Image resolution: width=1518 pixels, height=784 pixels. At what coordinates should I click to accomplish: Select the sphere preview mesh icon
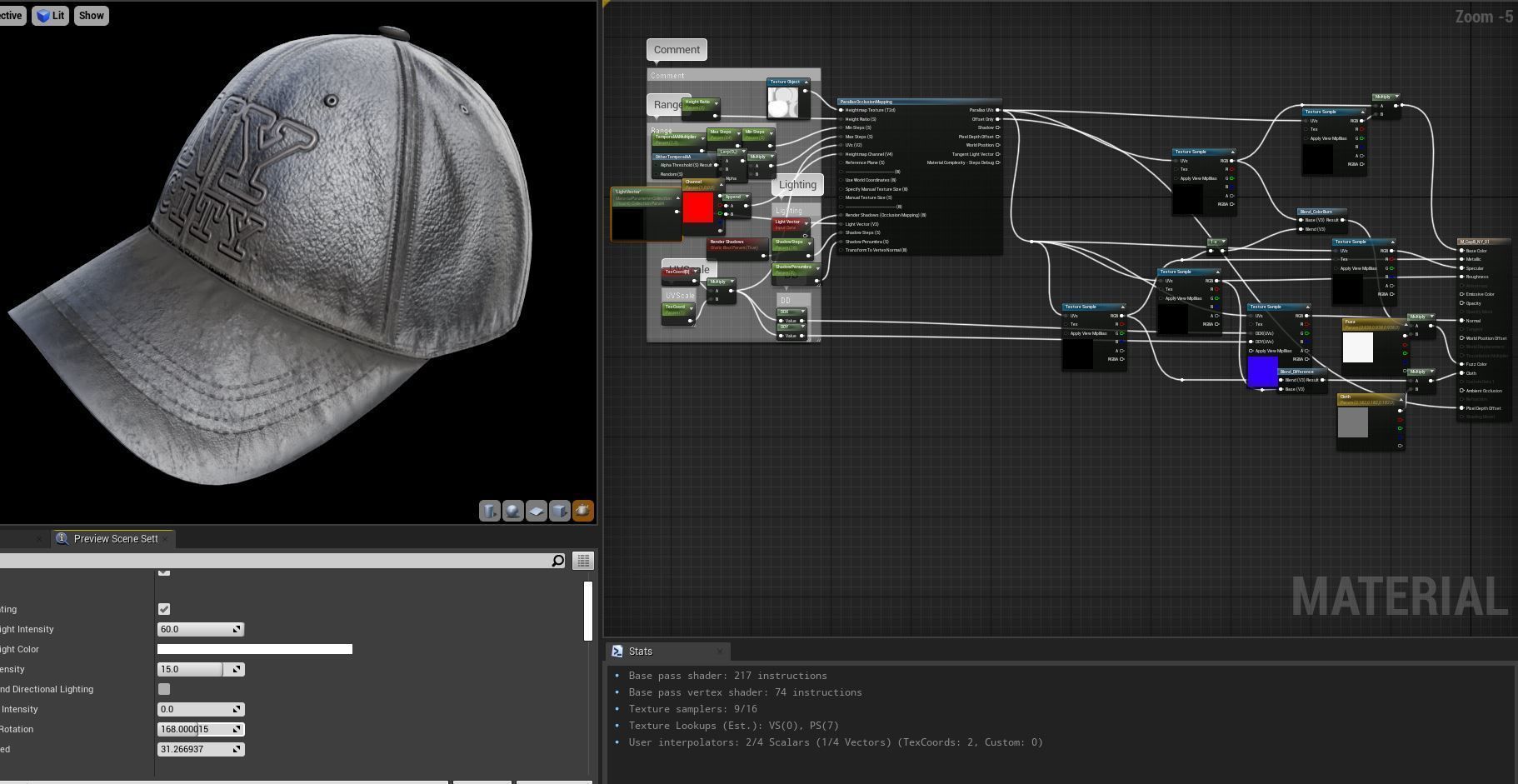pyautogui.click(x=512, y=511)
